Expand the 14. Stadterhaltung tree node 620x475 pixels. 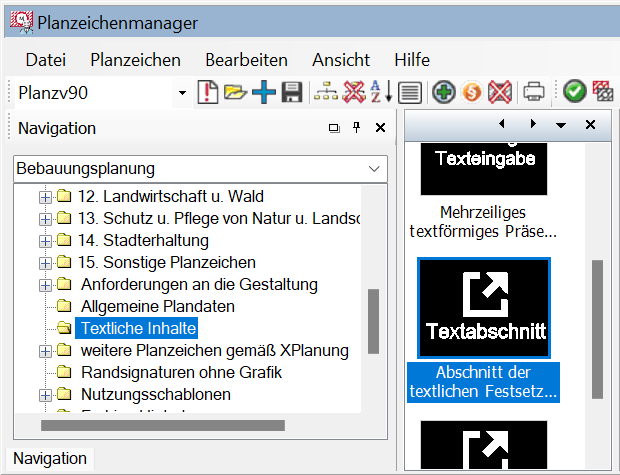pos(45,240)
